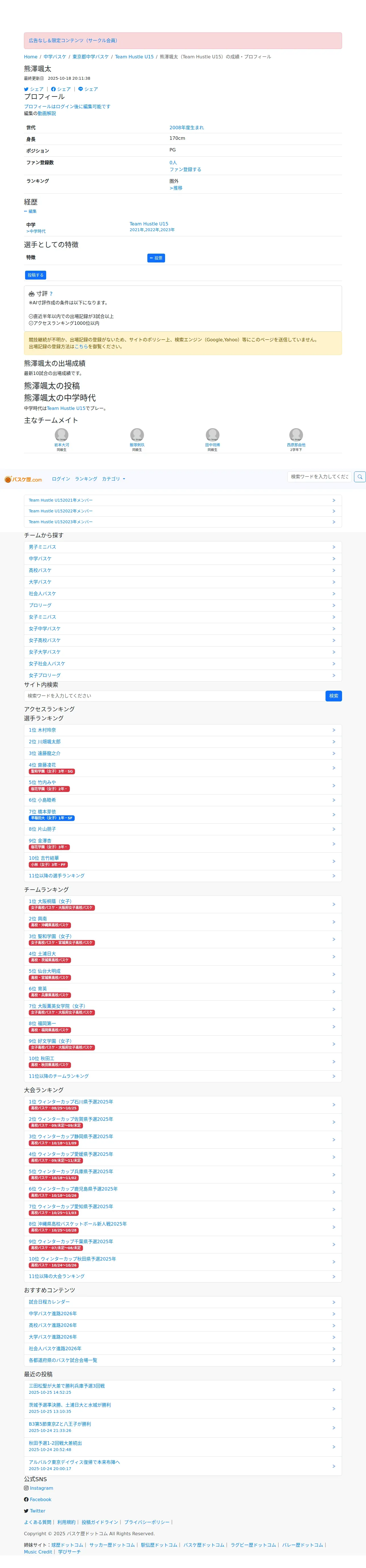366x1568 pixels.
Task: Click 田中琉稀 teammate avatar
Action: tap(213, 435)
